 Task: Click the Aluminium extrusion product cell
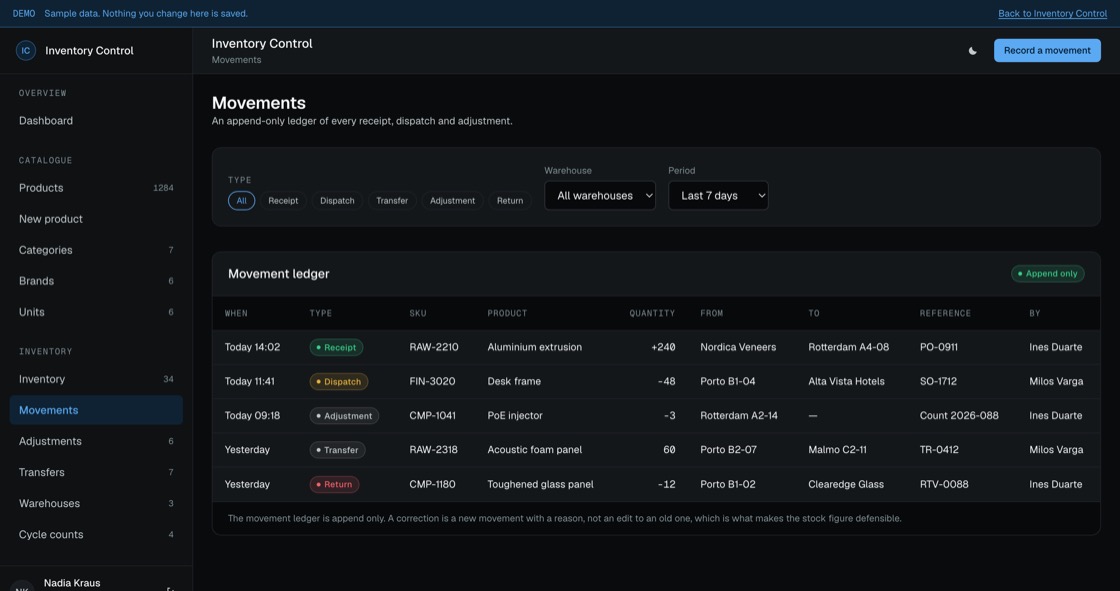tap(534, 347)
